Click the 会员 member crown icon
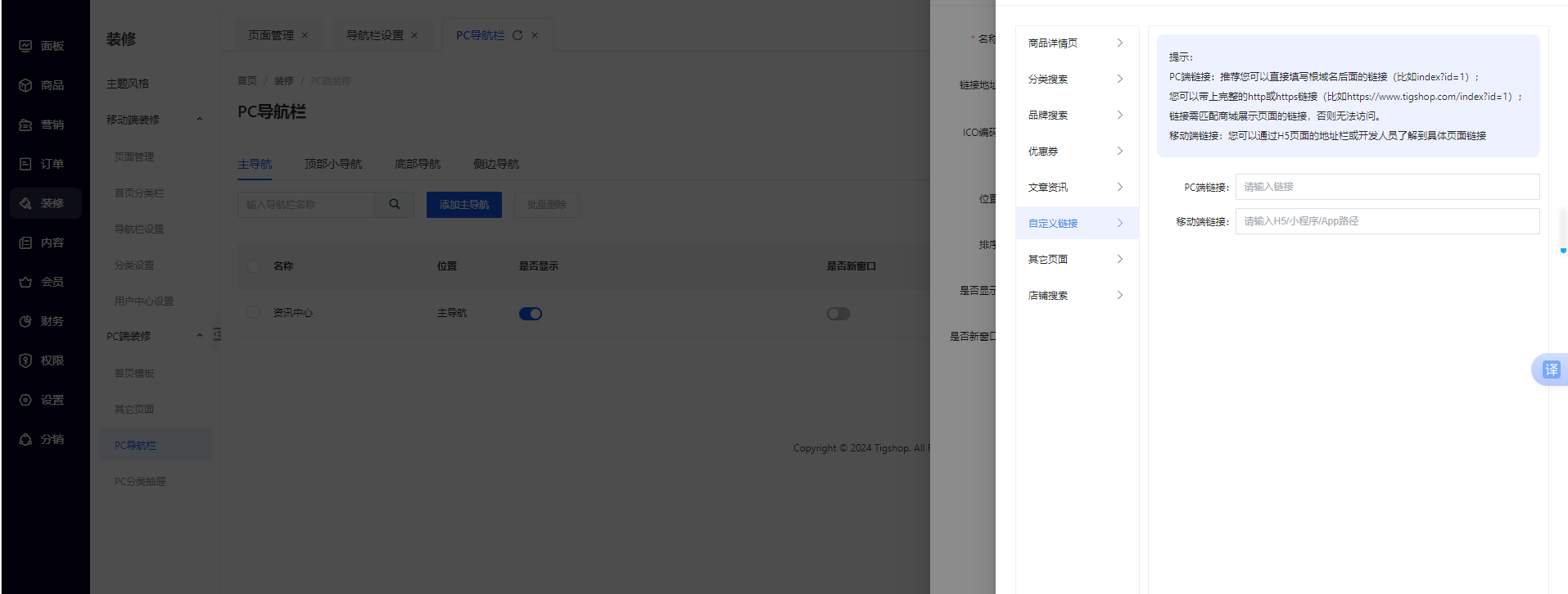1568x594 pixels. coord(25,282)
